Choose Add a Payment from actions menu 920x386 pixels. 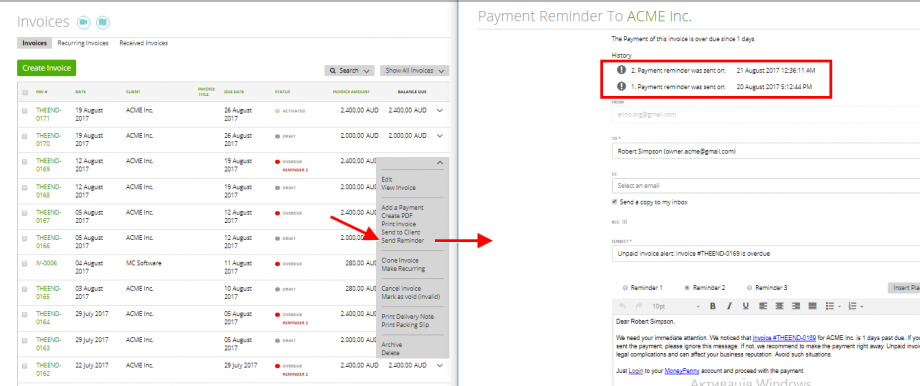(x=402, y=208)
